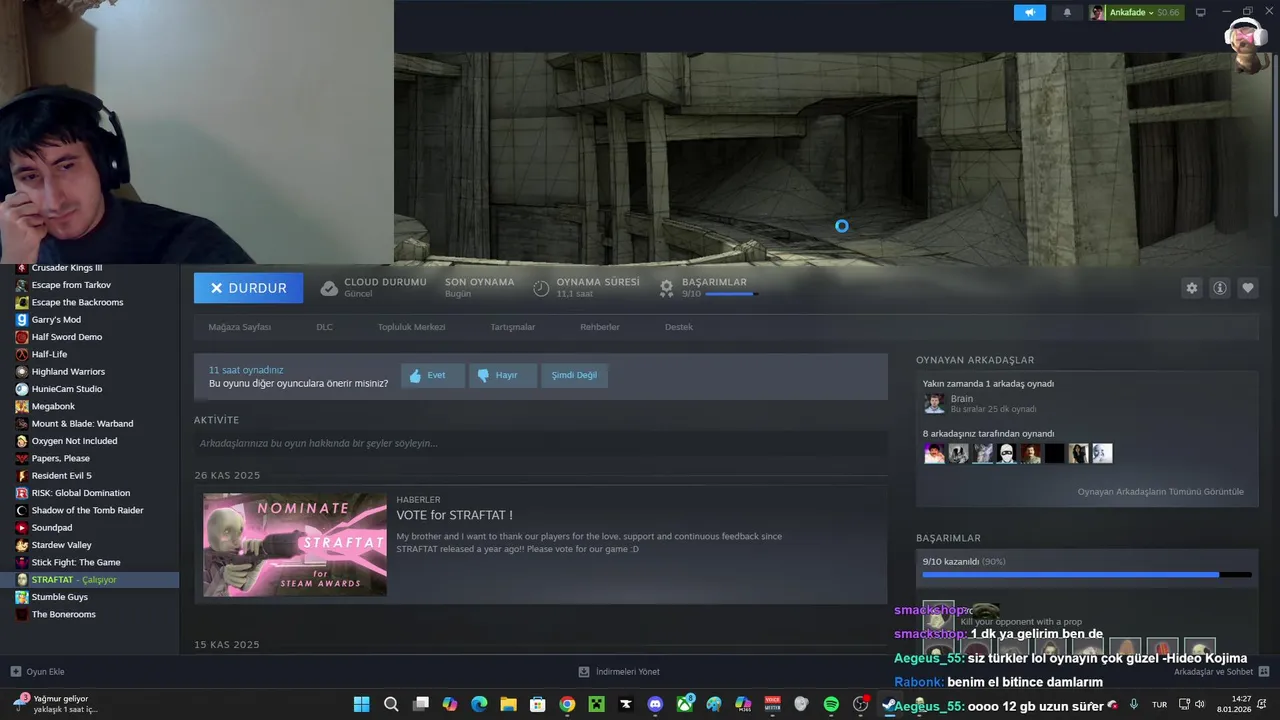This screenshot has width=1280, height=720.
Task: Click the achievements progress bar in header
Action: point(731,294)
